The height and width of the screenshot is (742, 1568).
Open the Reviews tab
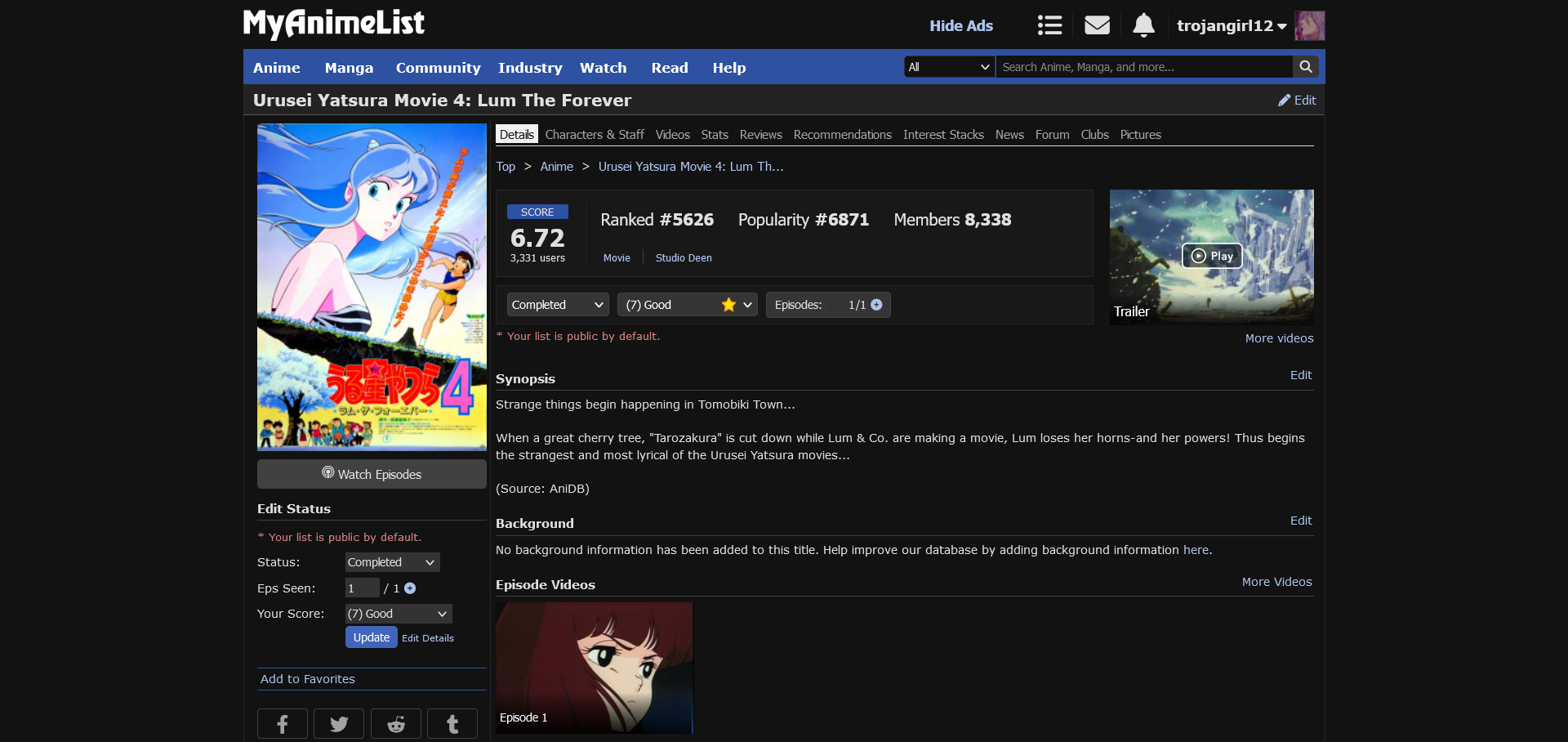pos(760,135)
